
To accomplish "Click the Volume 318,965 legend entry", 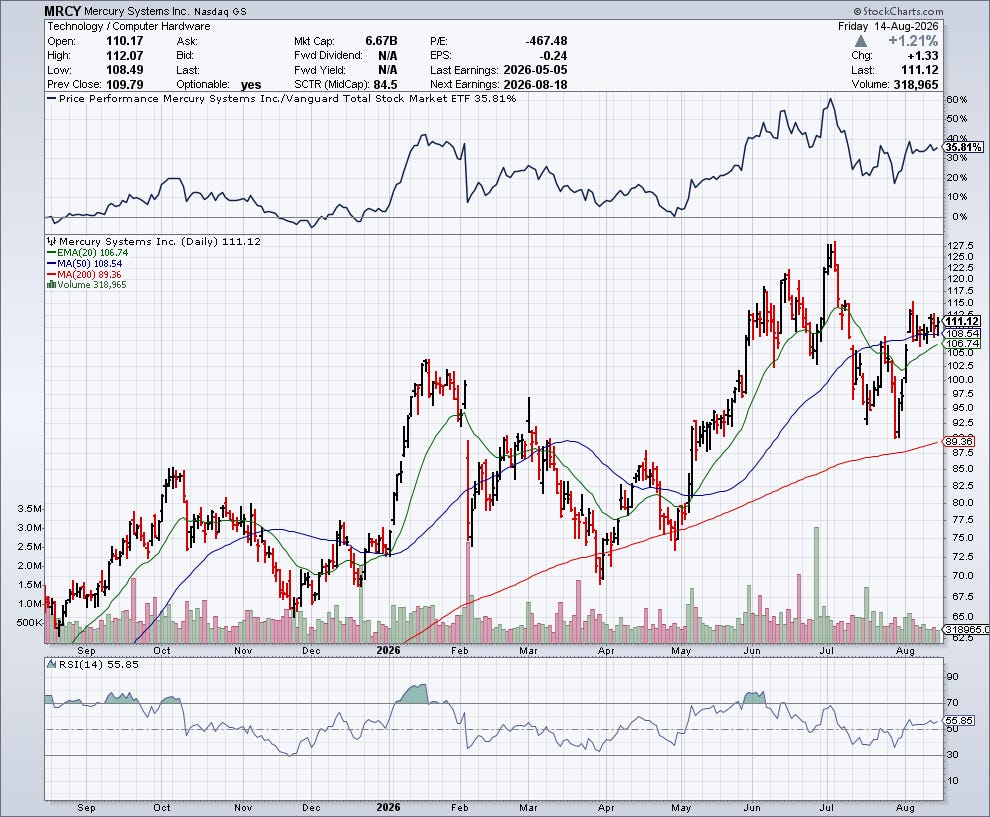I will (x=92, y=285).
